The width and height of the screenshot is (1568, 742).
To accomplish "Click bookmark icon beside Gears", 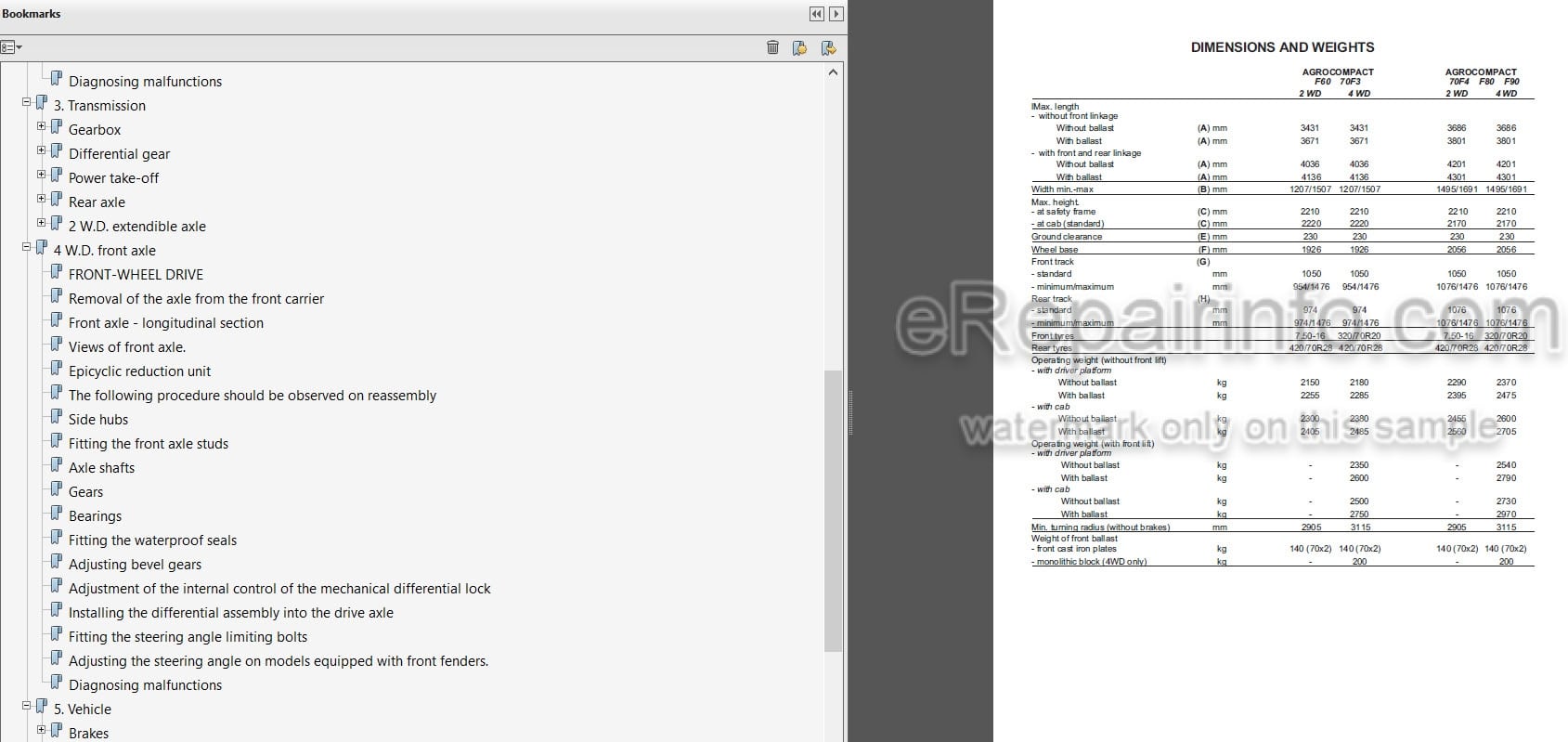I will [x=57, y=489].
